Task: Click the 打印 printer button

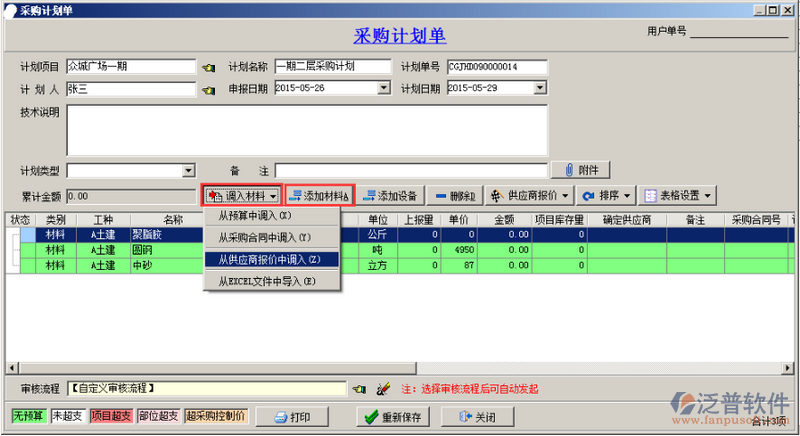Action: pos(293,417)
